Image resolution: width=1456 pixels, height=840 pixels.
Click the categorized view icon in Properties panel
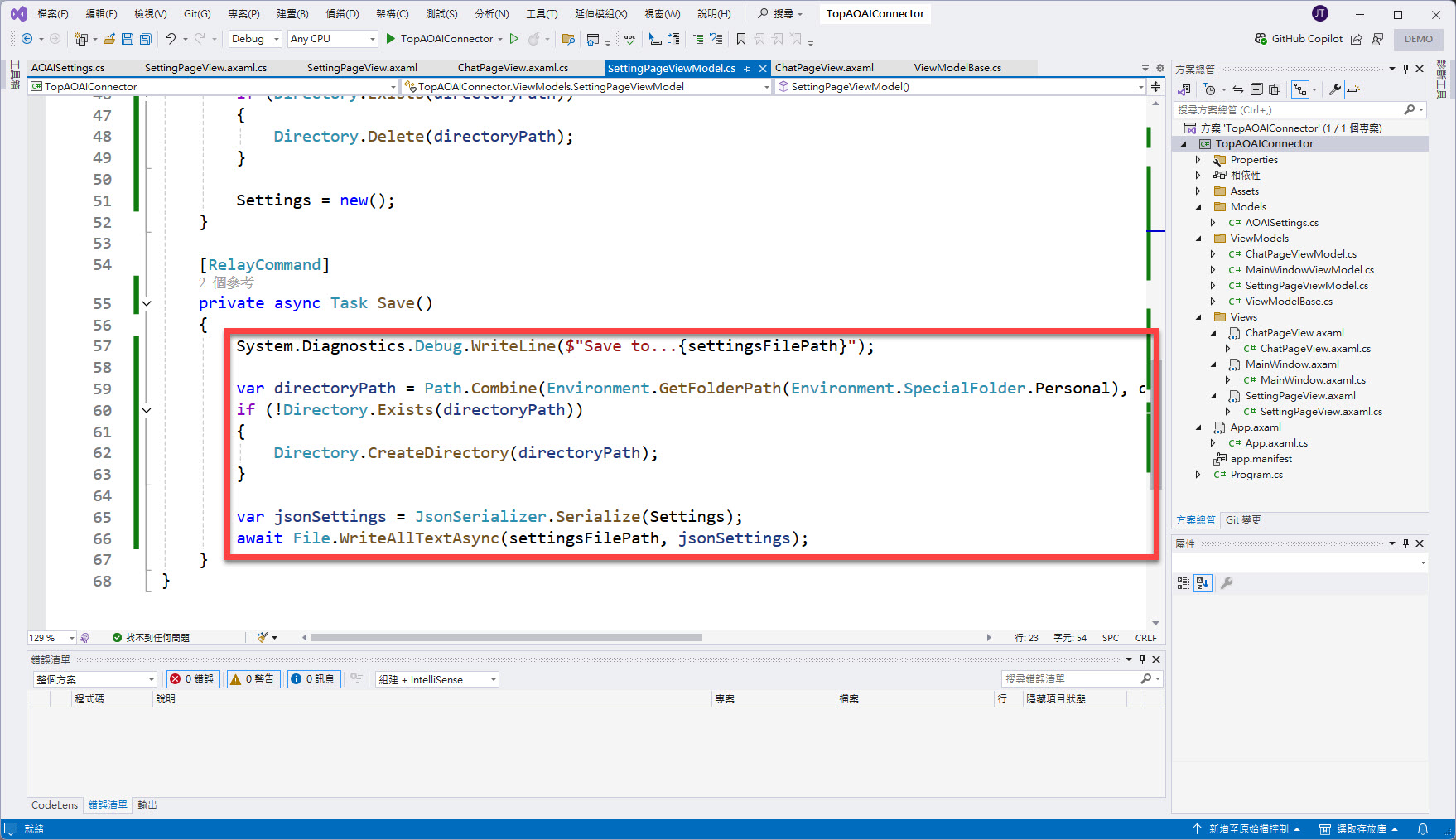tap(1184, 583)
